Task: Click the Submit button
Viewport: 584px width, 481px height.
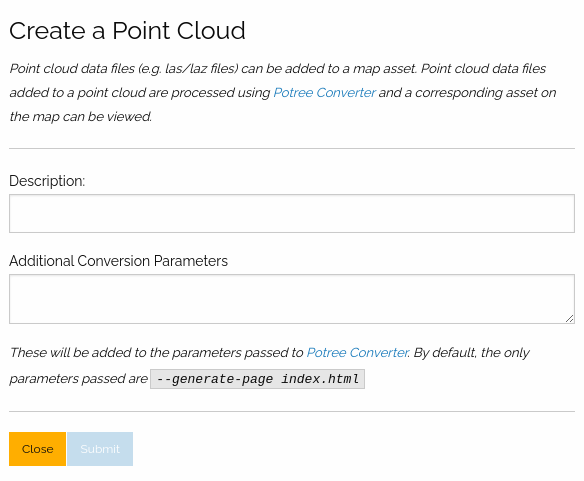Action: (100, 449)
